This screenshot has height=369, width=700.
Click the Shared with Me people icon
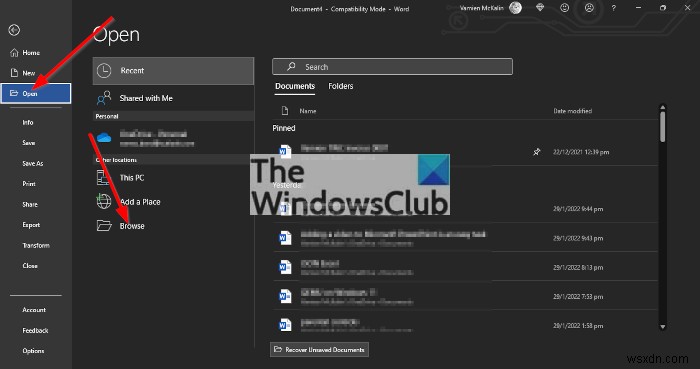pos(104,98)
